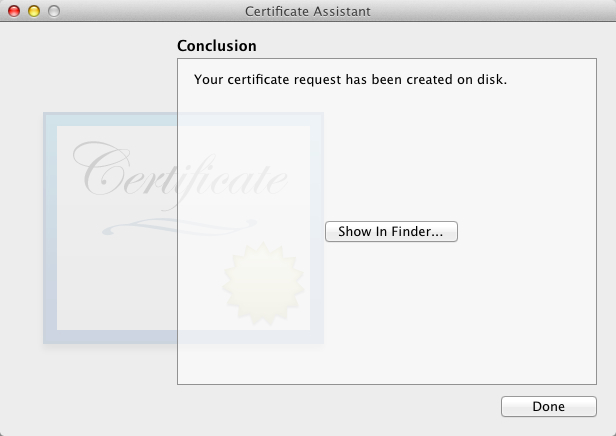Click the gray zoom button in title bar
616x436 pixels.
(x=54, y=11)
